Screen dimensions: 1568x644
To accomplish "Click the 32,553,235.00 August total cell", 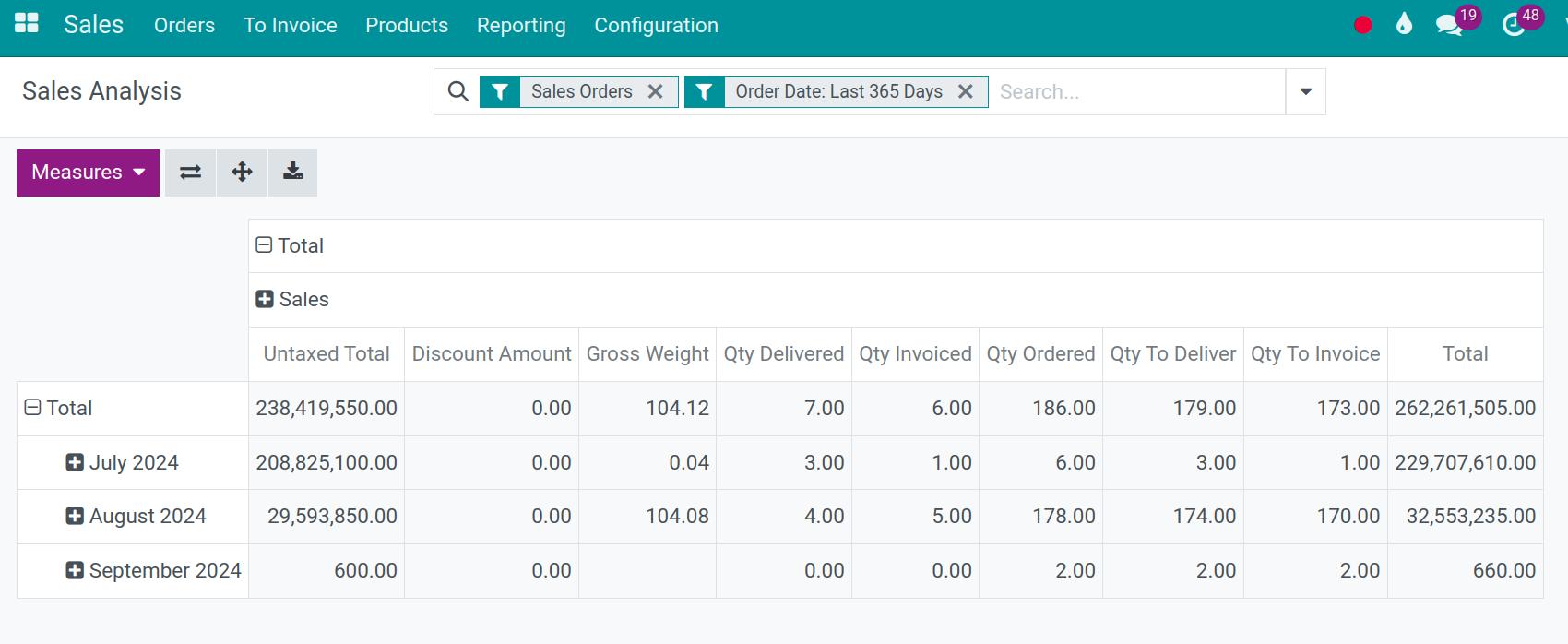I will 1466,516.
